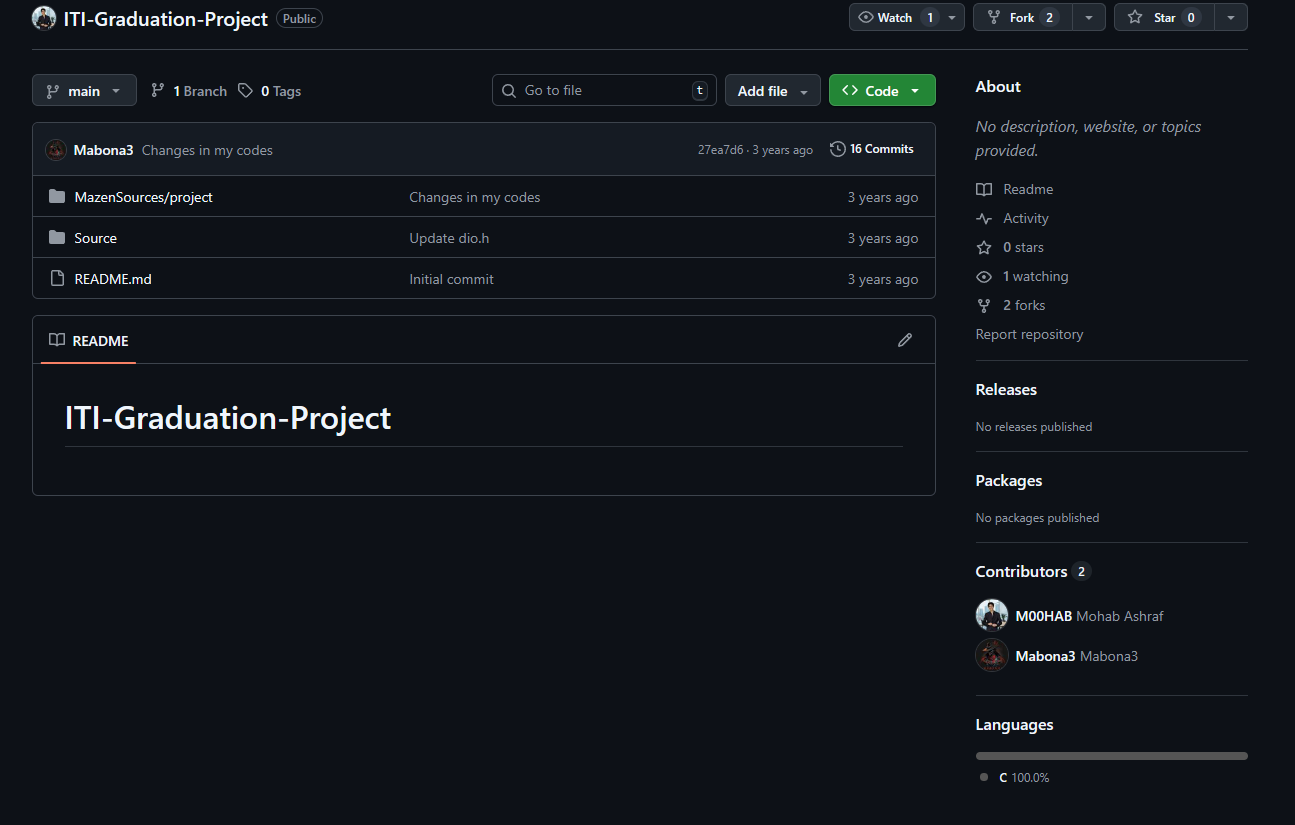1295x825 pixels.
Task: Open the 1 Branch link
Action: pyautogui.click(x=189, y=91)
